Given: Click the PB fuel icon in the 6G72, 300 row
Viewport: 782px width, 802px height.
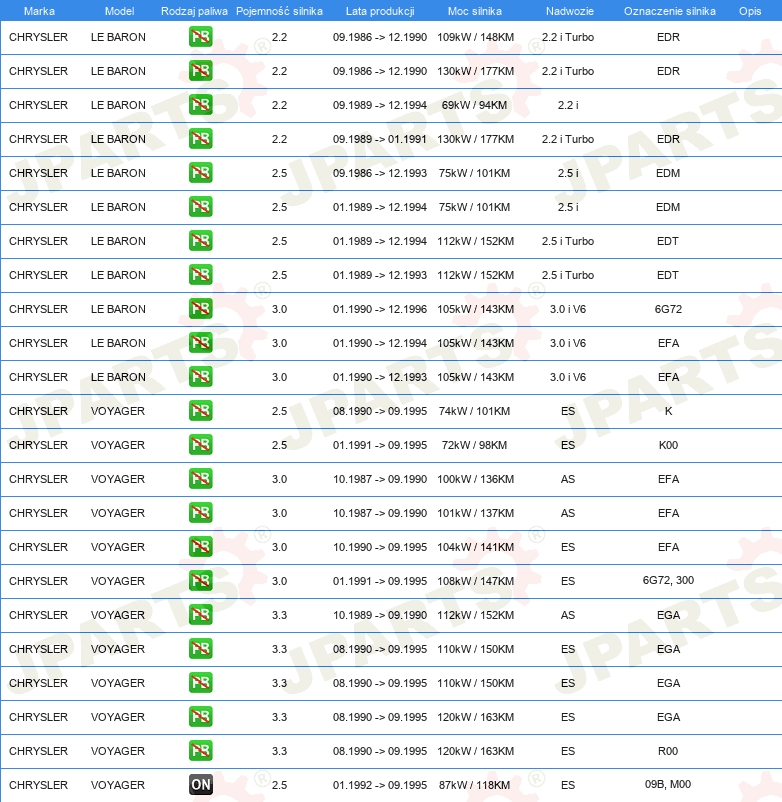Looking at the screenshot, I should 201,581.
